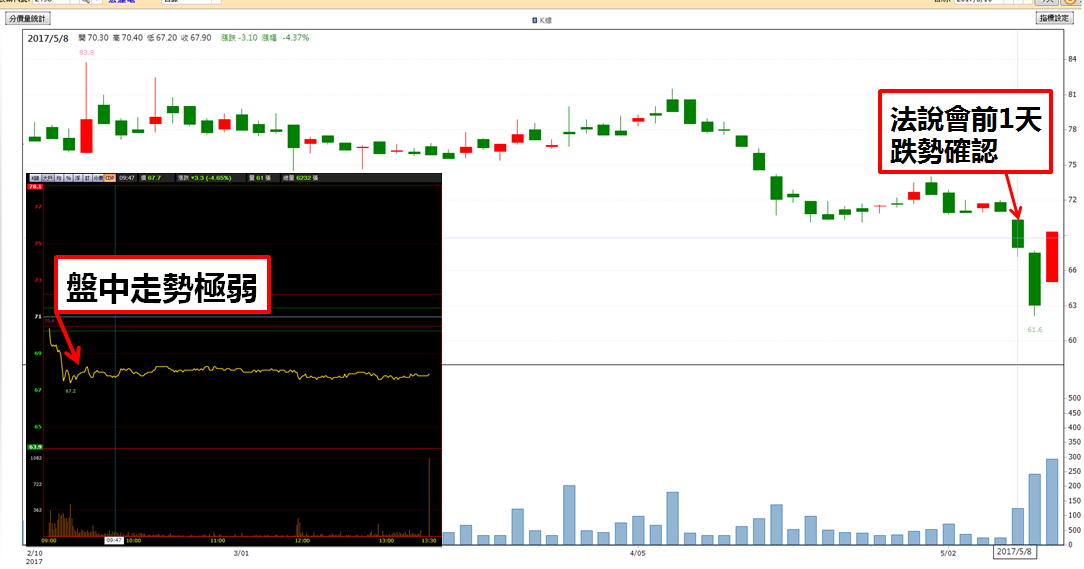The image size is (1084, 569).
Task: Select the 分價 tab in intraday toolbar
Action: 98,178
